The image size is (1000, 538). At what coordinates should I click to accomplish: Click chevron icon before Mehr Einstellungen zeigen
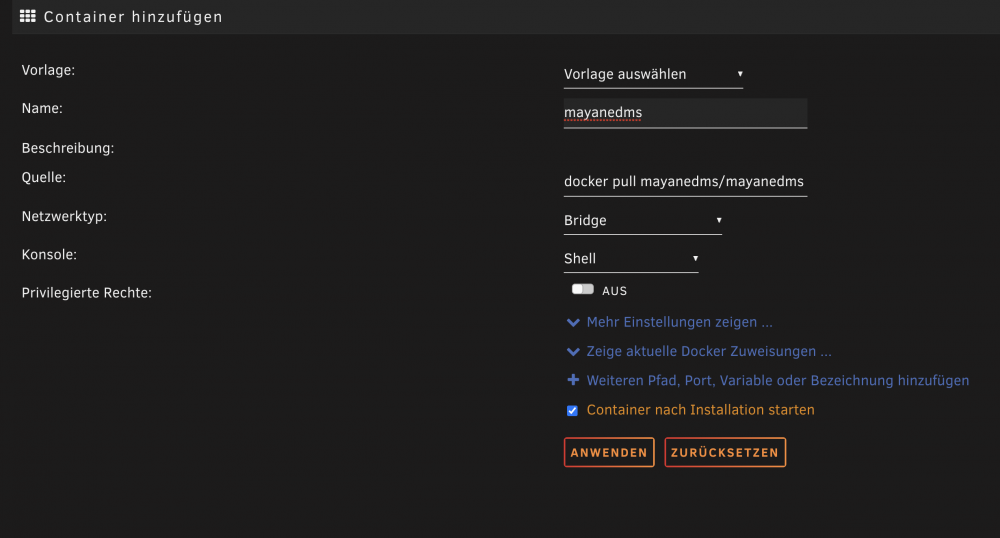point(573,323)
